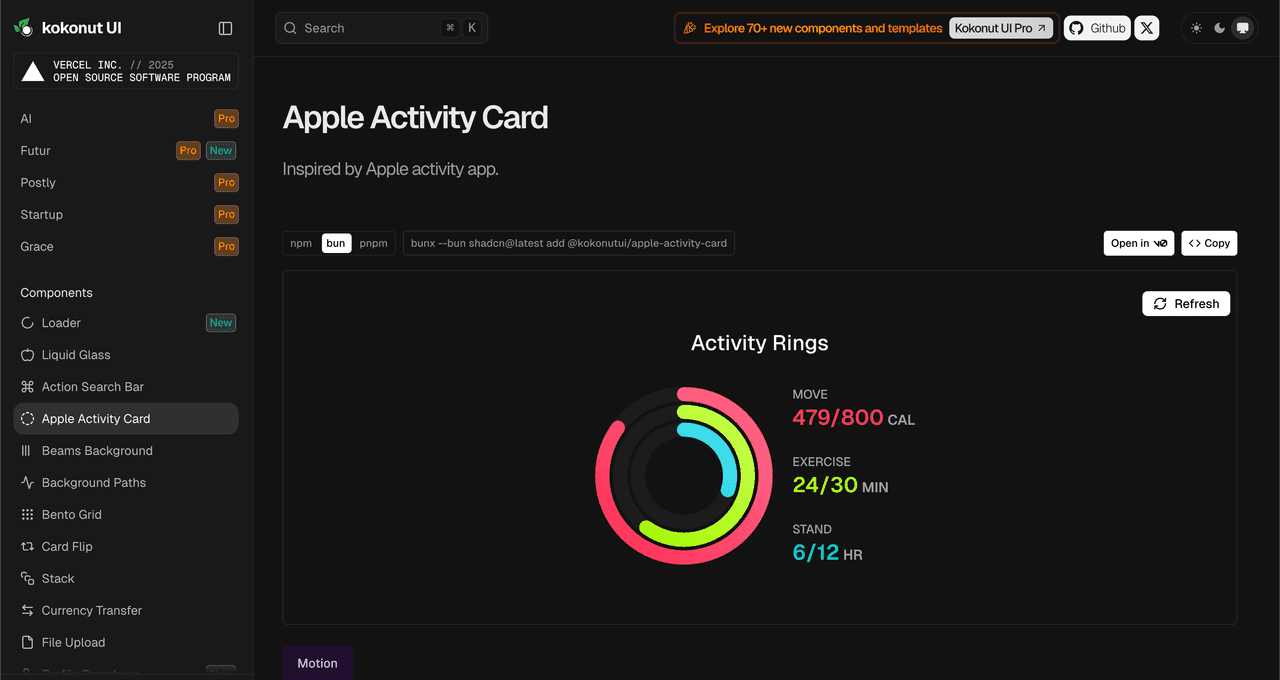
Task: Switch to light theme sun toggle
Action: point(1197,28)
